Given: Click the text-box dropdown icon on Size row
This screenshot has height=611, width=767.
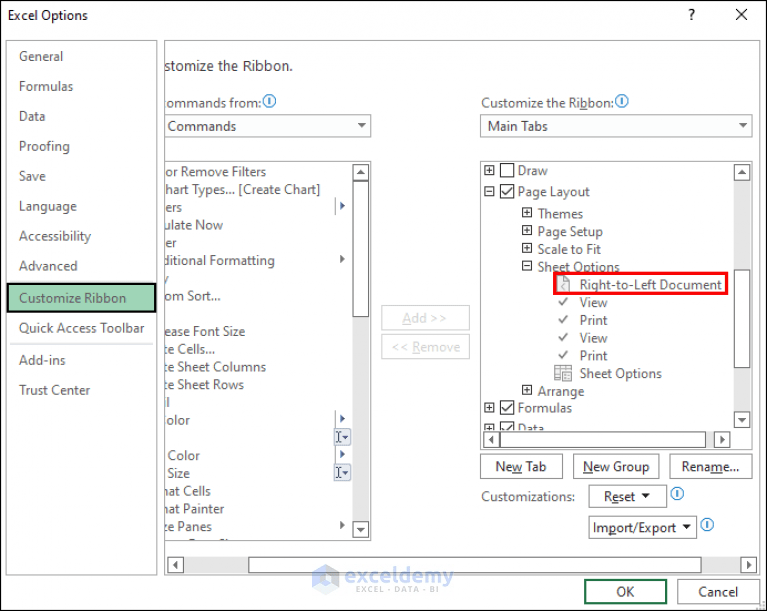Looking at the screenshot, I should pyautogui.click(x=342, y=473).
